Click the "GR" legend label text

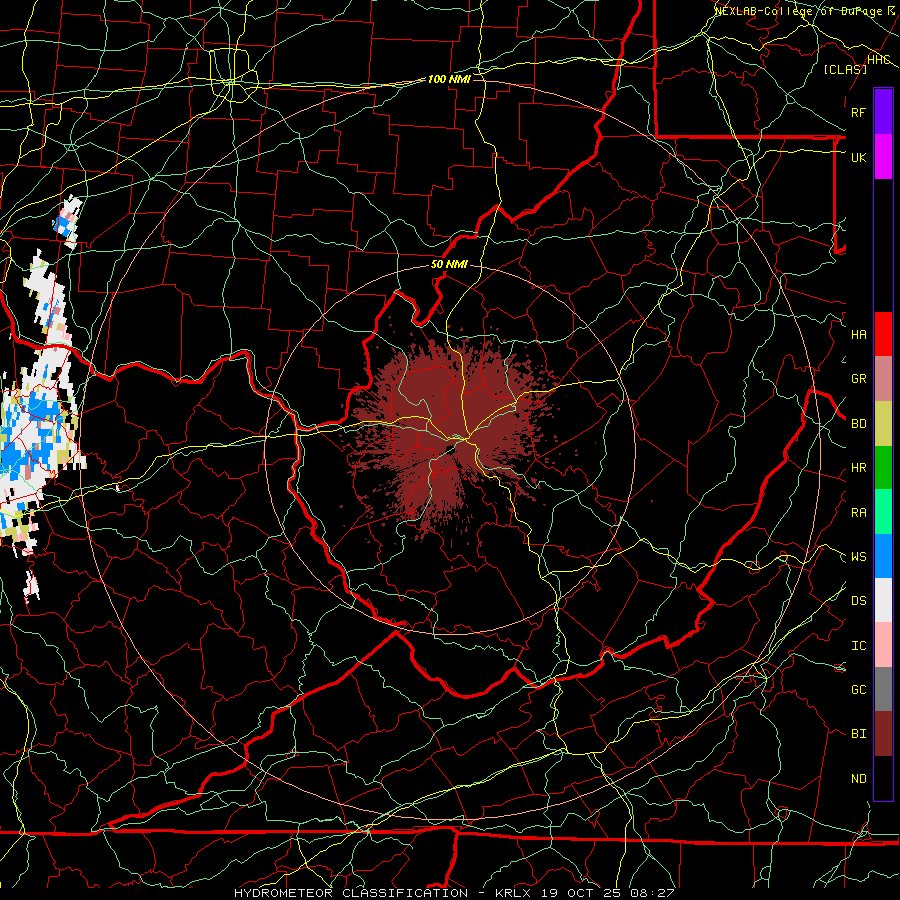click(x=859, y=378)
